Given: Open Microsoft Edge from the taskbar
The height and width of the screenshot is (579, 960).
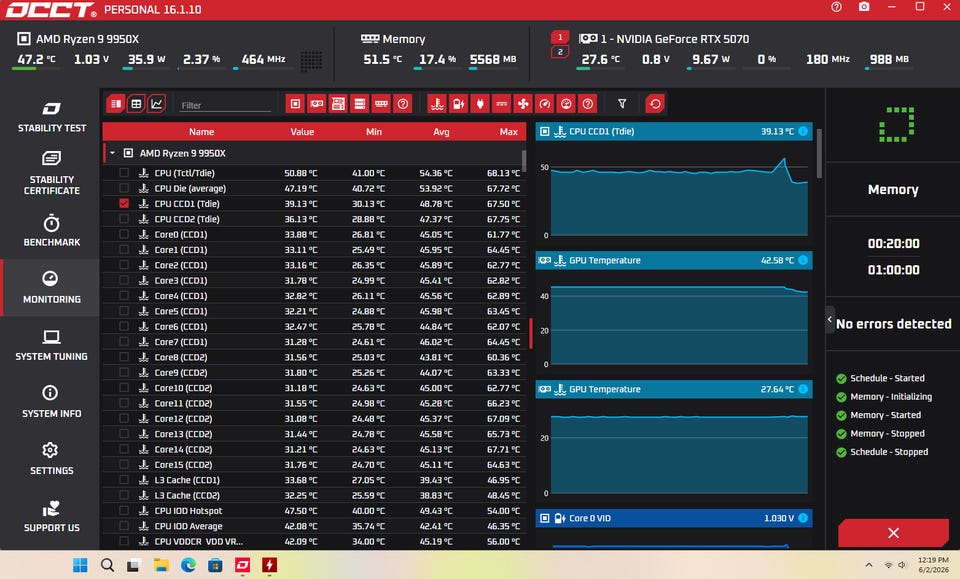Looking at the screenshot, I should click(188, 565).
